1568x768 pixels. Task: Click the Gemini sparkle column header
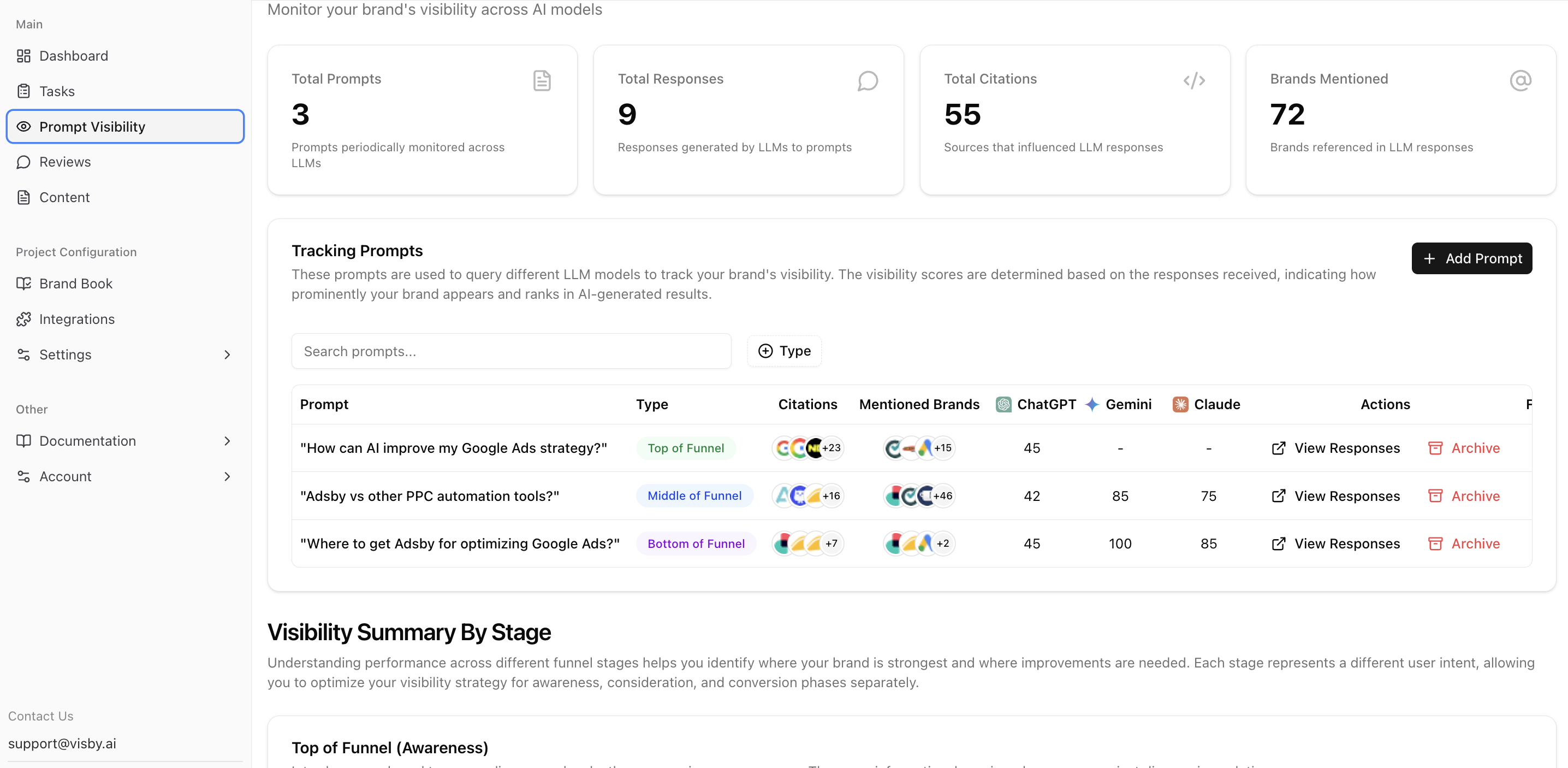[1092, 404]
